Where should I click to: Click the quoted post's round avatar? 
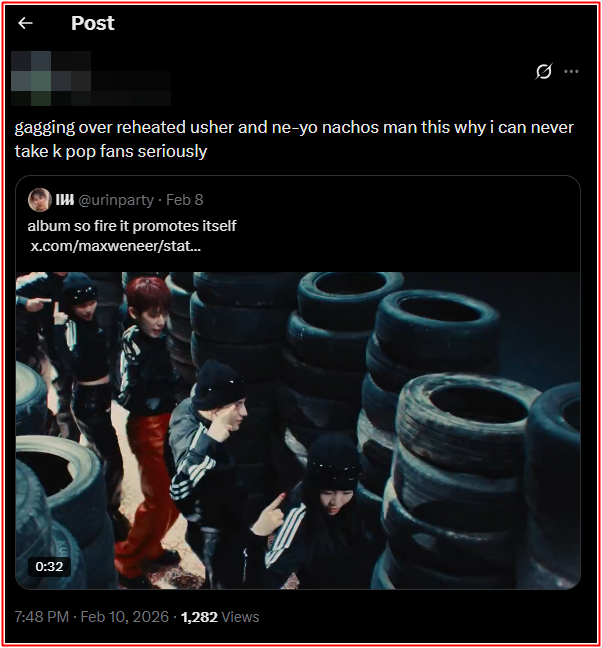coord(39,200)
